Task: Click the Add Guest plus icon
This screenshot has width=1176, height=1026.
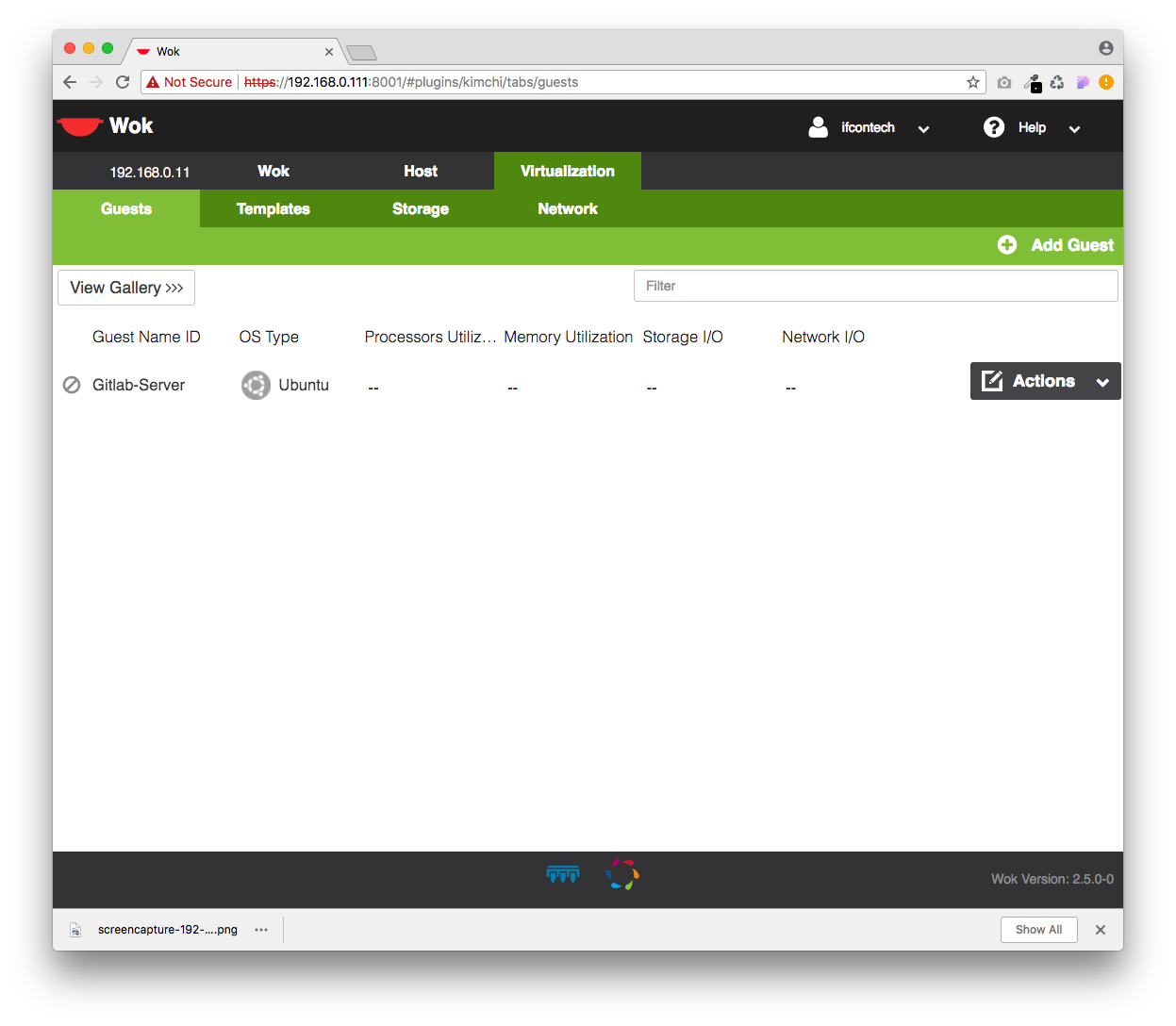Action: (x=1007, y=245)
